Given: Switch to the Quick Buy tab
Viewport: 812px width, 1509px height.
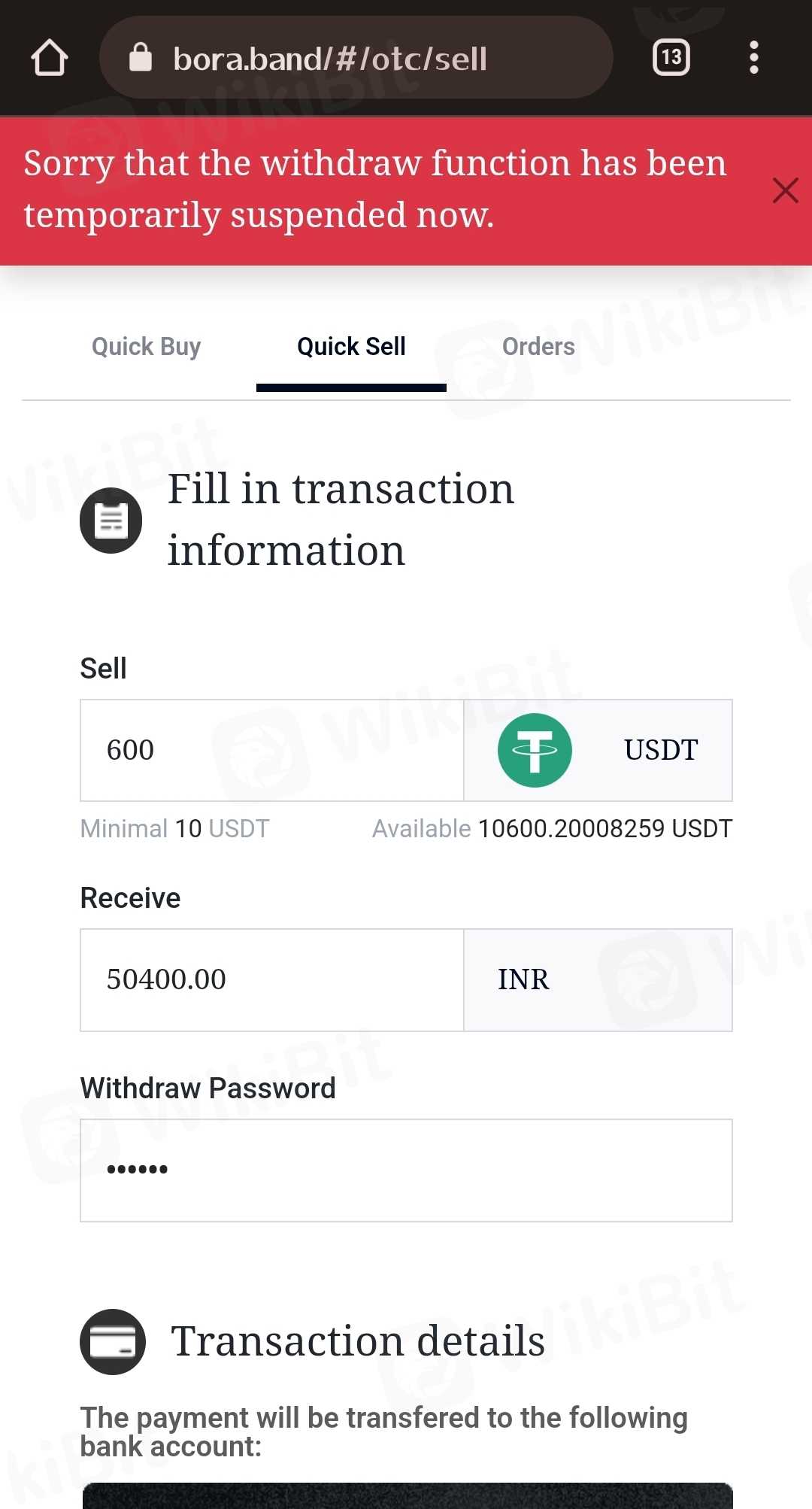Looking at the screenshot, I should [x=146, y=347].
